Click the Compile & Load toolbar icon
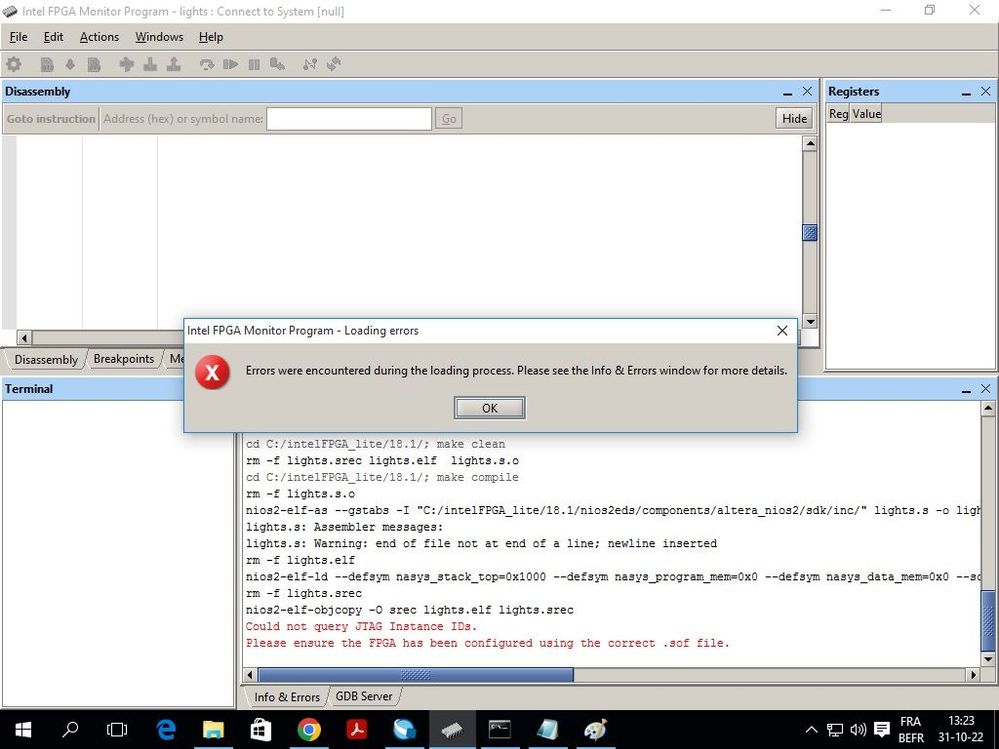The width and height of the screenshot is (999, 749). point(94,64)
